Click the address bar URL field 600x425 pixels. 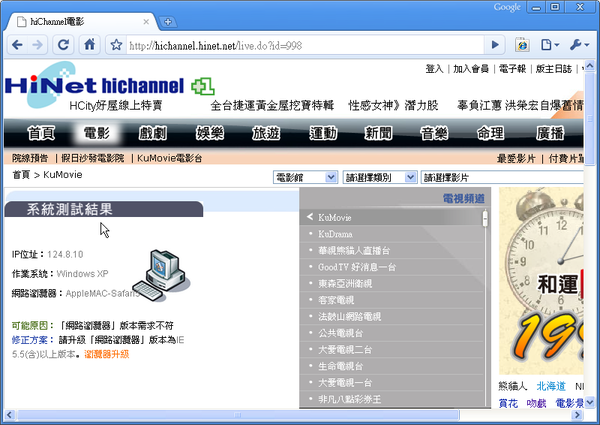tap(305, 46)
